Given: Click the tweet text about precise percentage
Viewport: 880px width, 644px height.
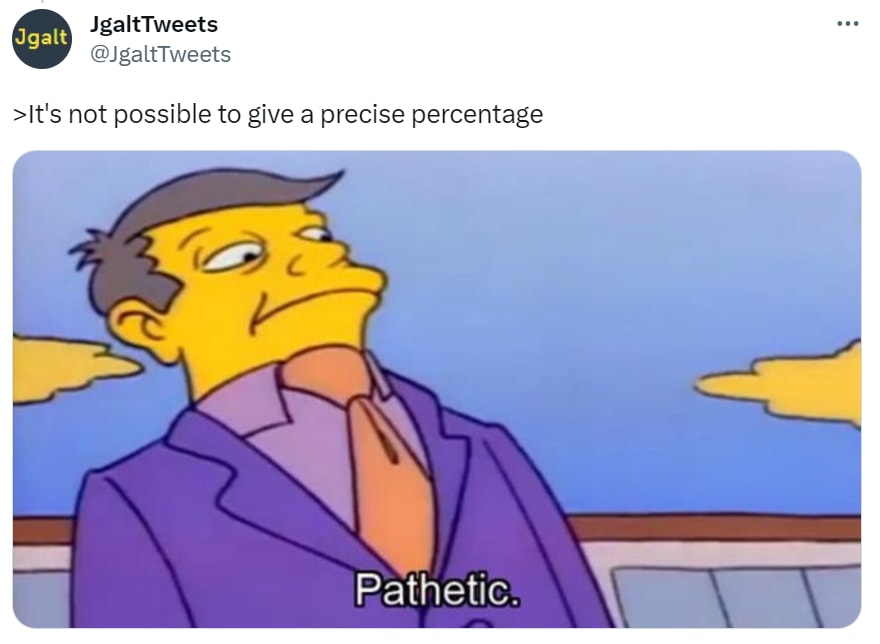Looking at the screenshot, I should point(278,115).
